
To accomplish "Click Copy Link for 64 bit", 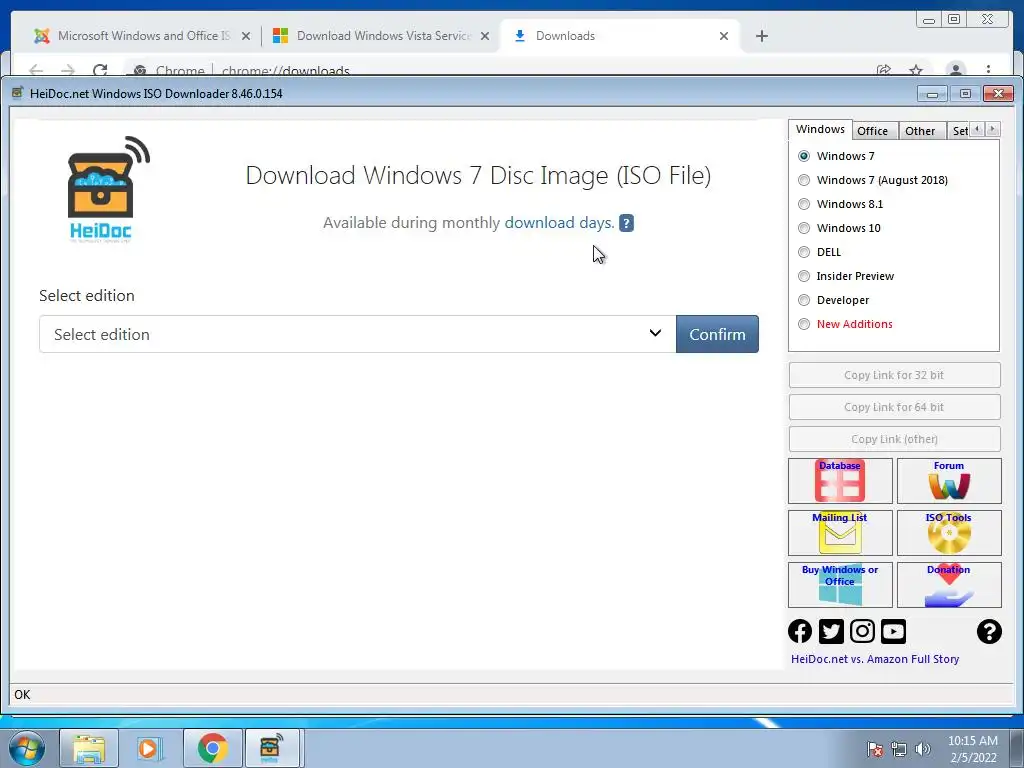I will click(894, 407).
